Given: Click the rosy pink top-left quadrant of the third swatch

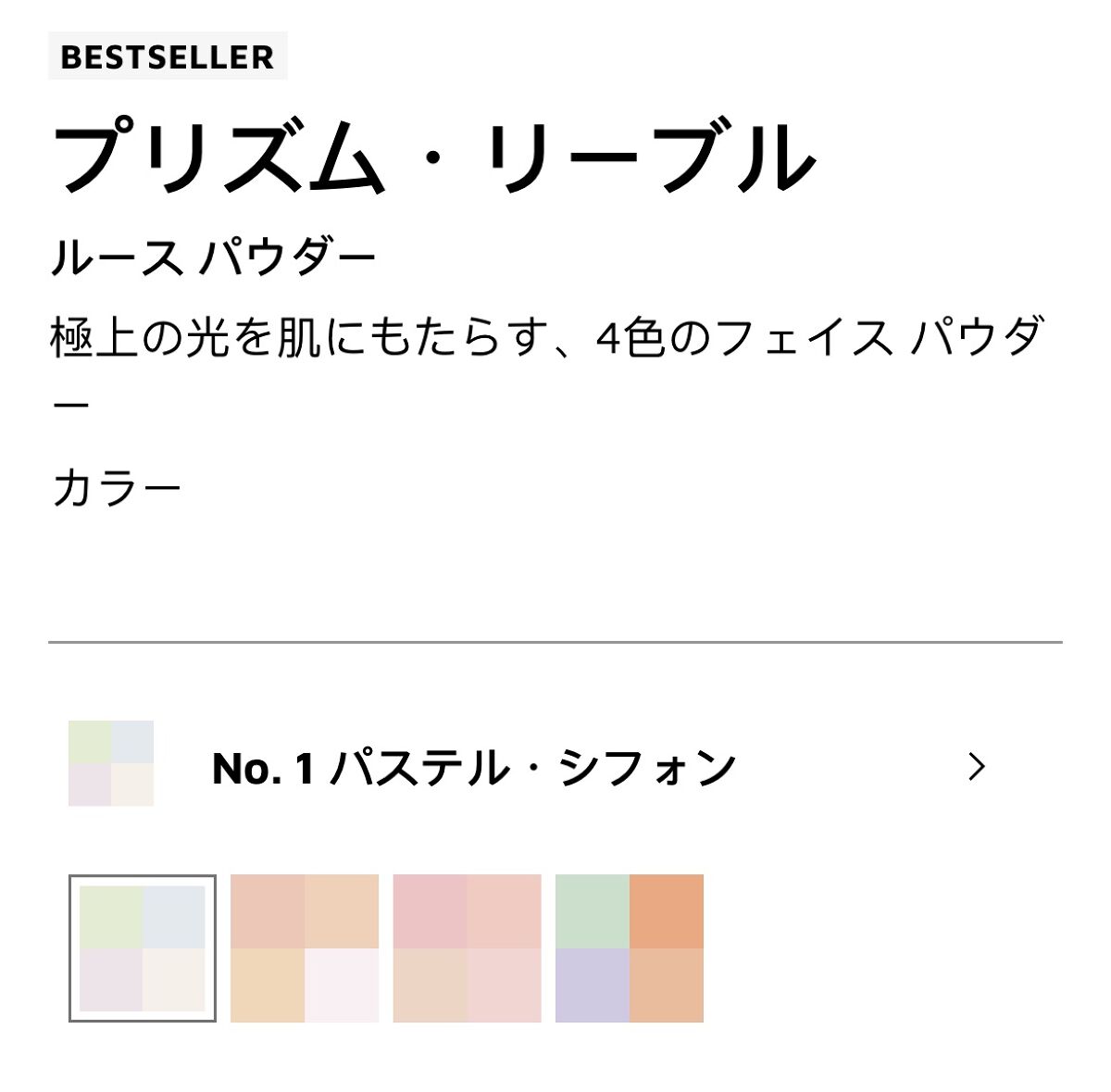Looking at the screenshot, I should pos(431,911).
